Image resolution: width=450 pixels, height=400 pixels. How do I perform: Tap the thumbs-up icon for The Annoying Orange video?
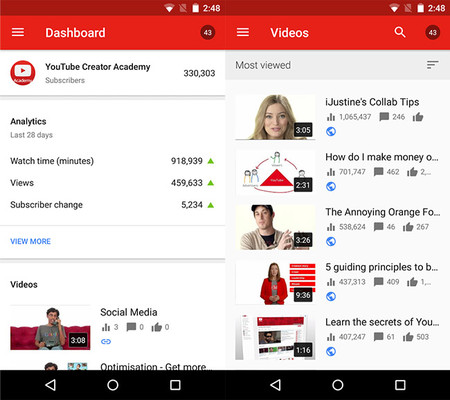click(408, 227)
